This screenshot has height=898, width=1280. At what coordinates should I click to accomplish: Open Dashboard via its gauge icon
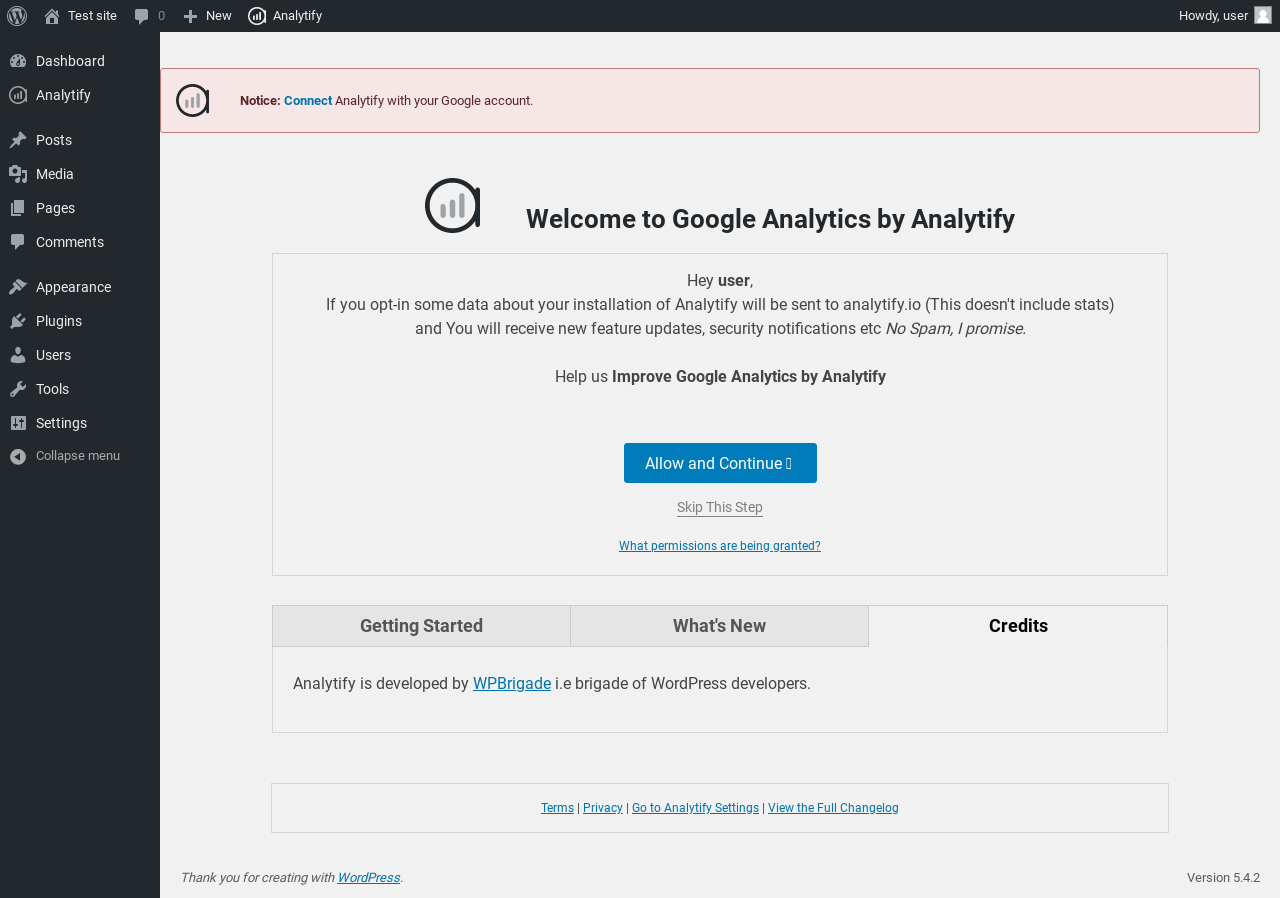18,61
